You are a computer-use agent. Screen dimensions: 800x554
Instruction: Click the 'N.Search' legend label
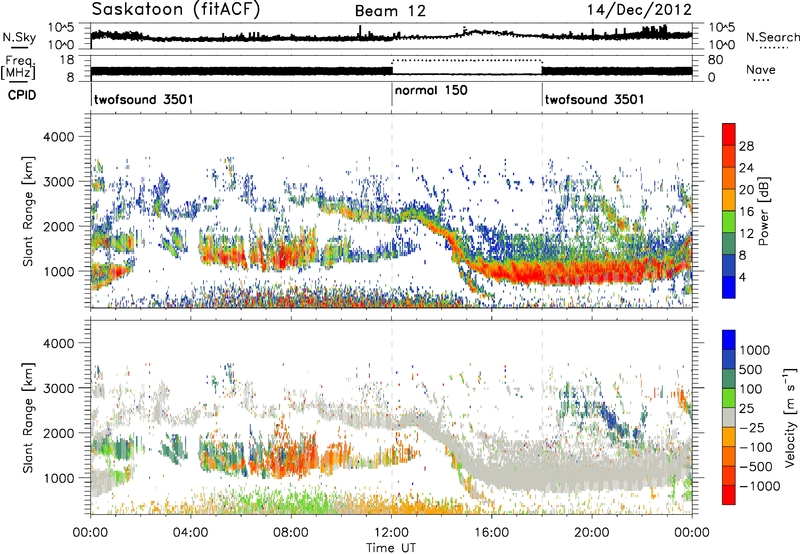coord(772,37)
